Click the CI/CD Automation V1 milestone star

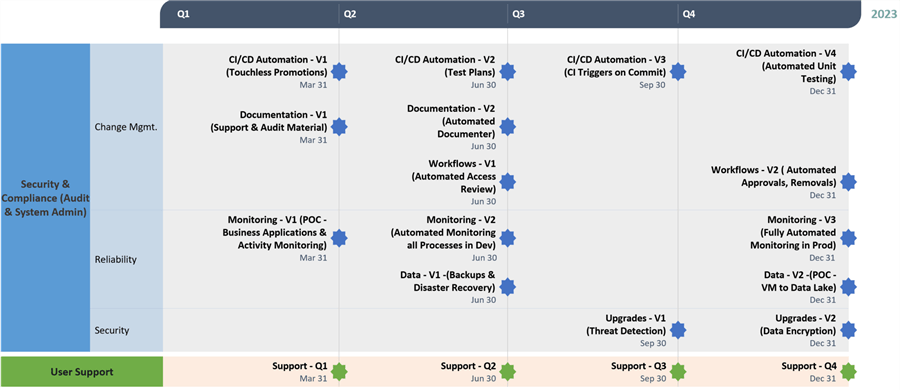pos(339,72)
